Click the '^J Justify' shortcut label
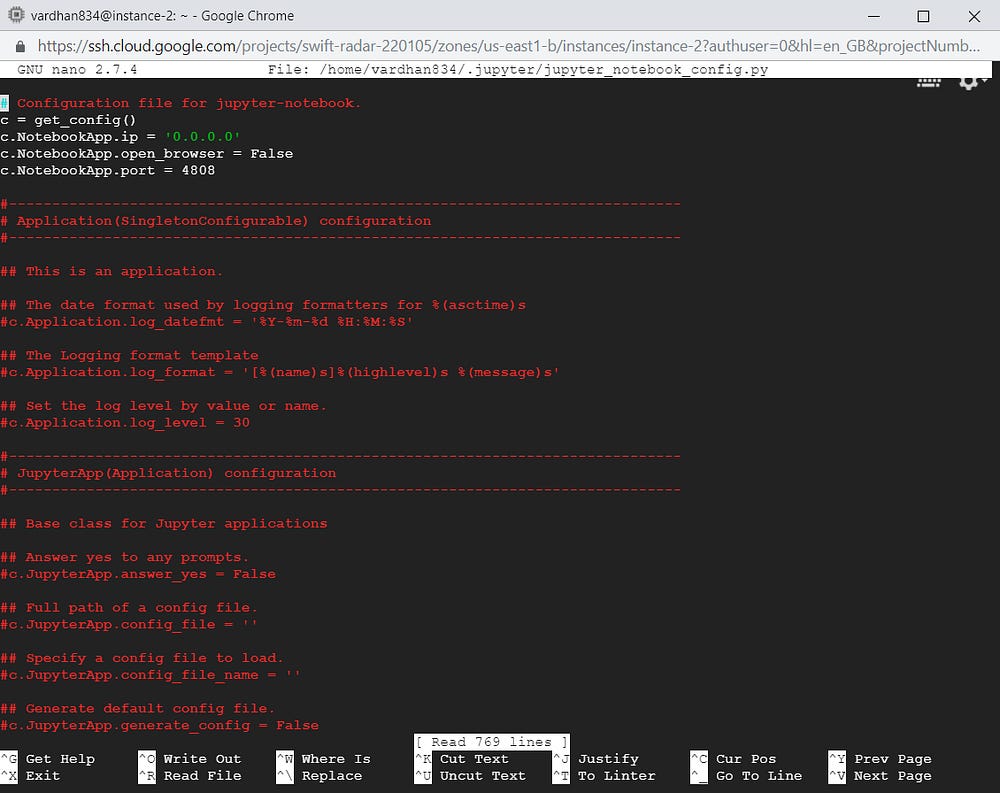This screenshot has height=793, width=1000. pos(596,759)
